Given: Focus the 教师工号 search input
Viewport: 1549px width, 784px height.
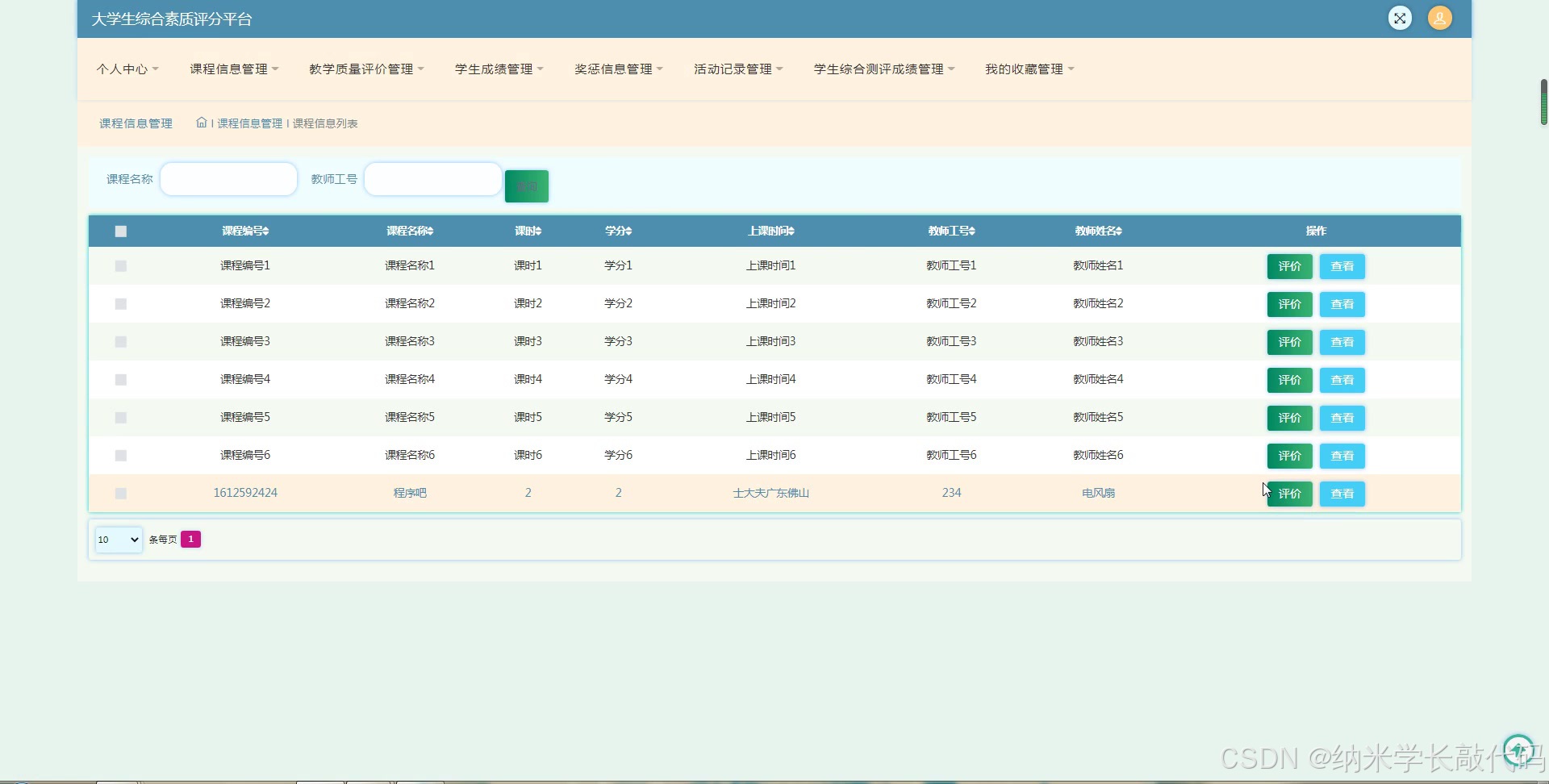Looking at the screenshot, I should [x=433, y=179].
